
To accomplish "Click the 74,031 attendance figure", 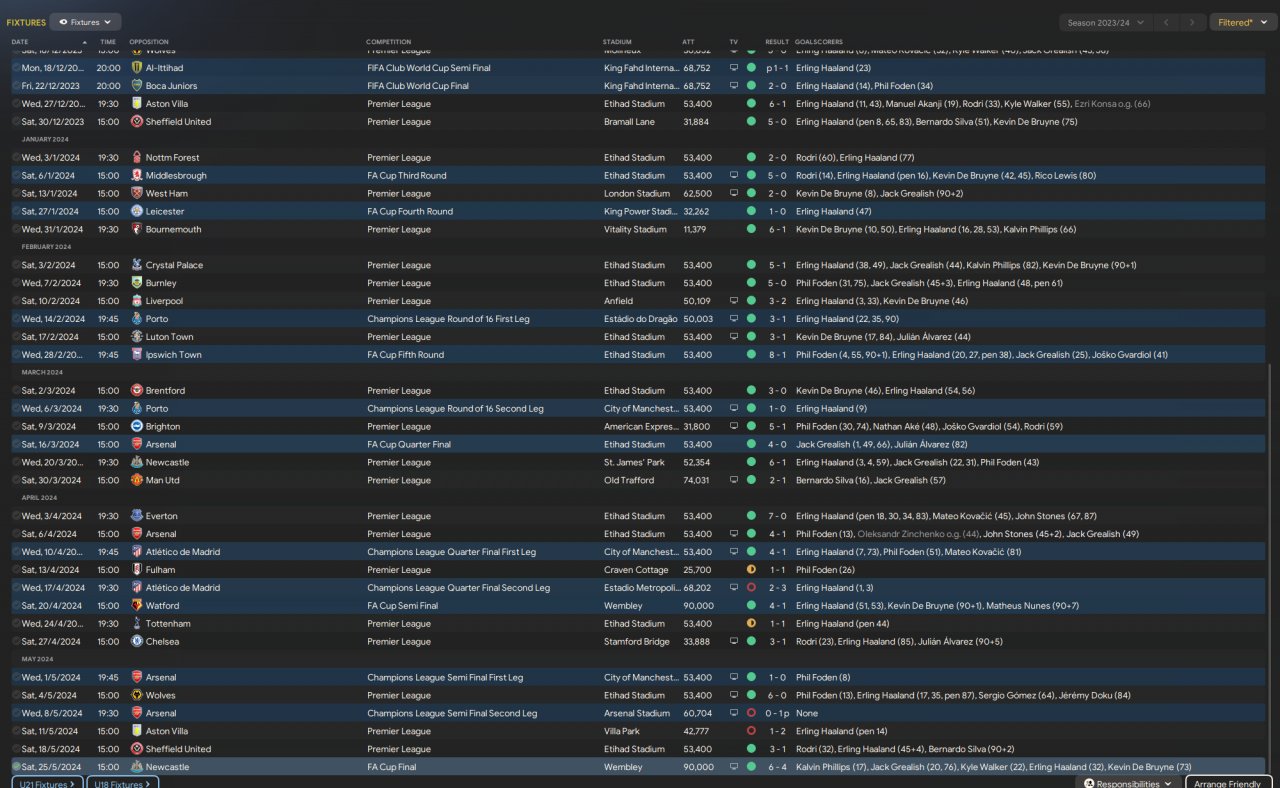I will tap(697, 481).
